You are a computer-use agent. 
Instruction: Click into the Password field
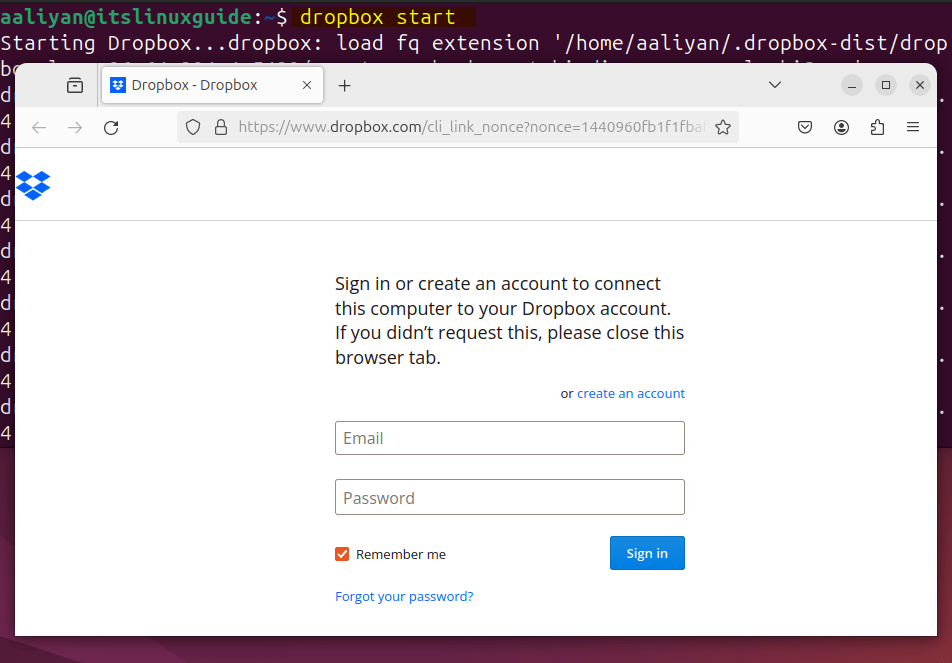[x=510, y=497]
